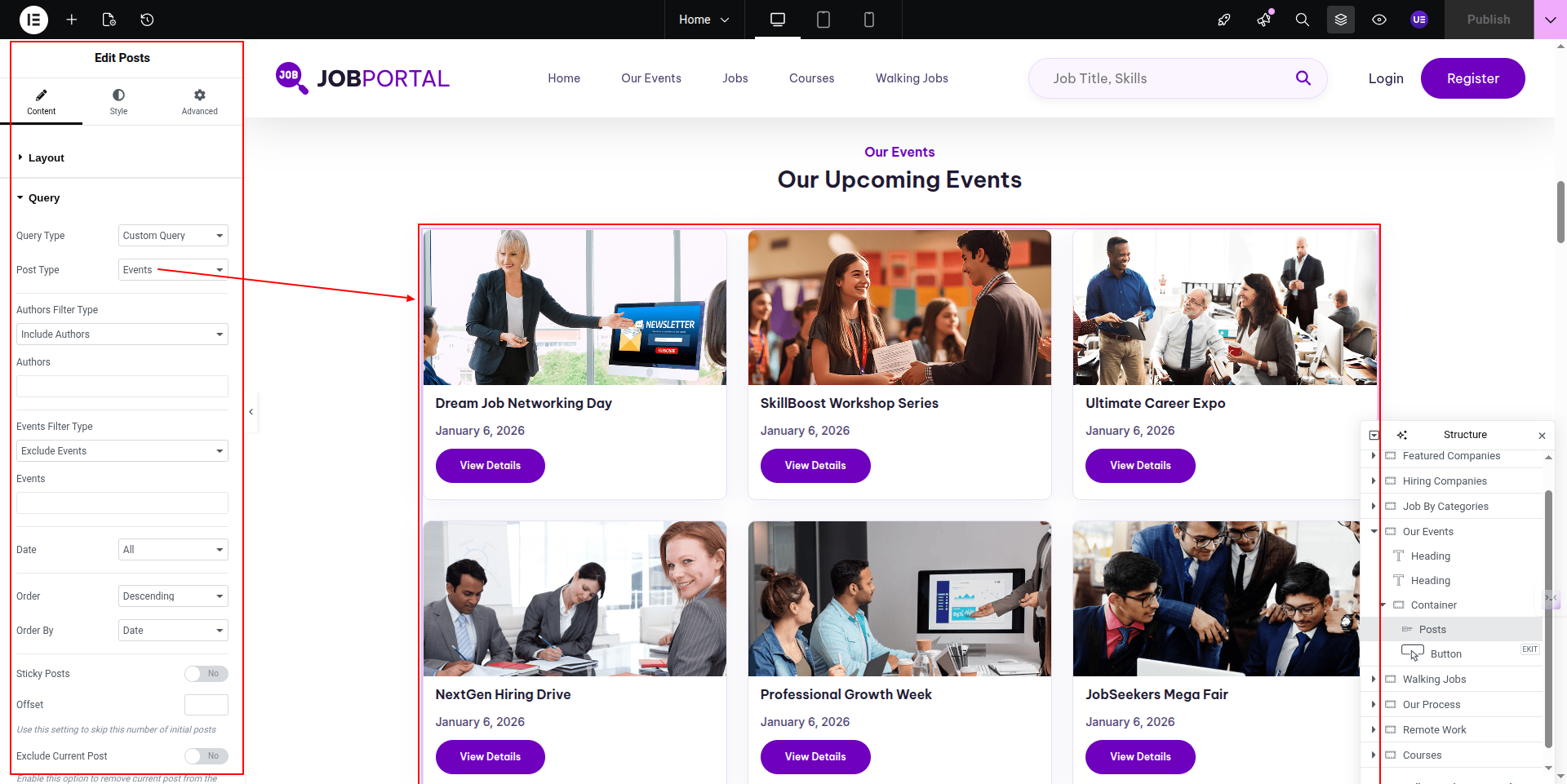Click the Register button

[x=1472, y=78]
